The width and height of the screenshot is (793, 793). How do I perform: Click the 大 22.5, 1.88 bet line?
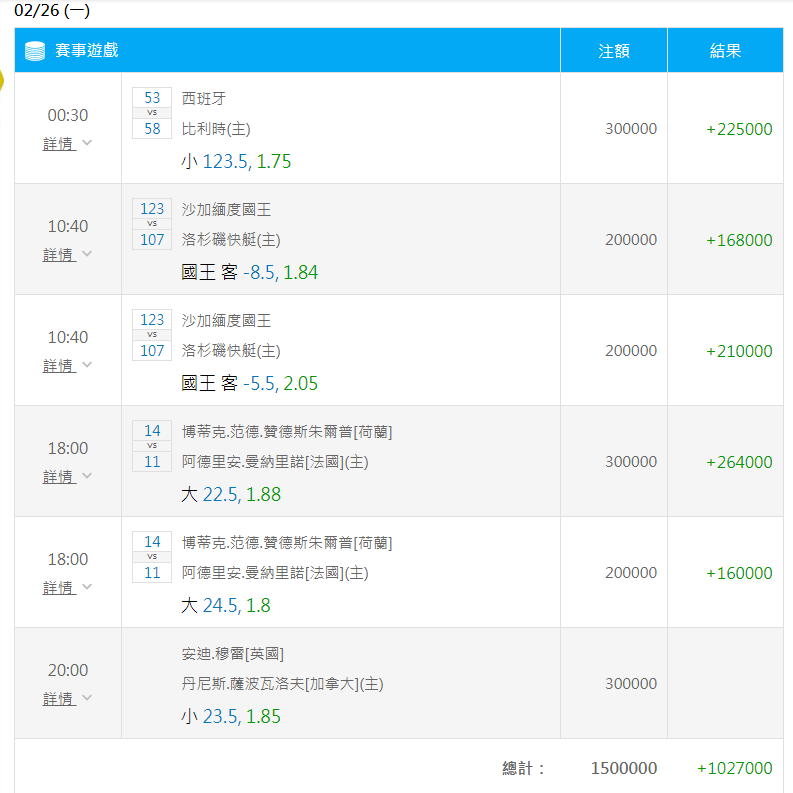[x=231, y=494]
